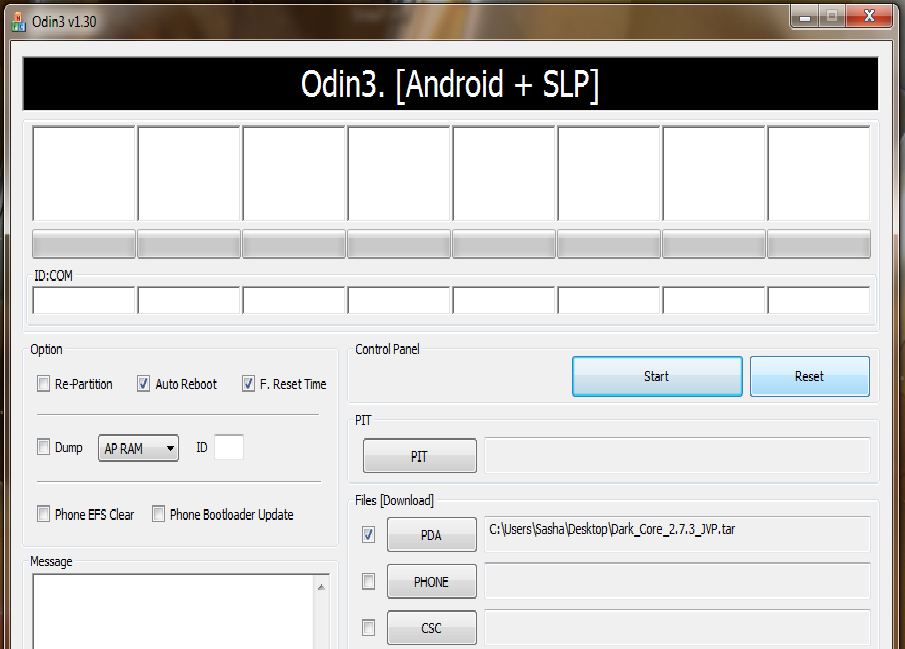Click into the Dump ID input field

point(229,447)
